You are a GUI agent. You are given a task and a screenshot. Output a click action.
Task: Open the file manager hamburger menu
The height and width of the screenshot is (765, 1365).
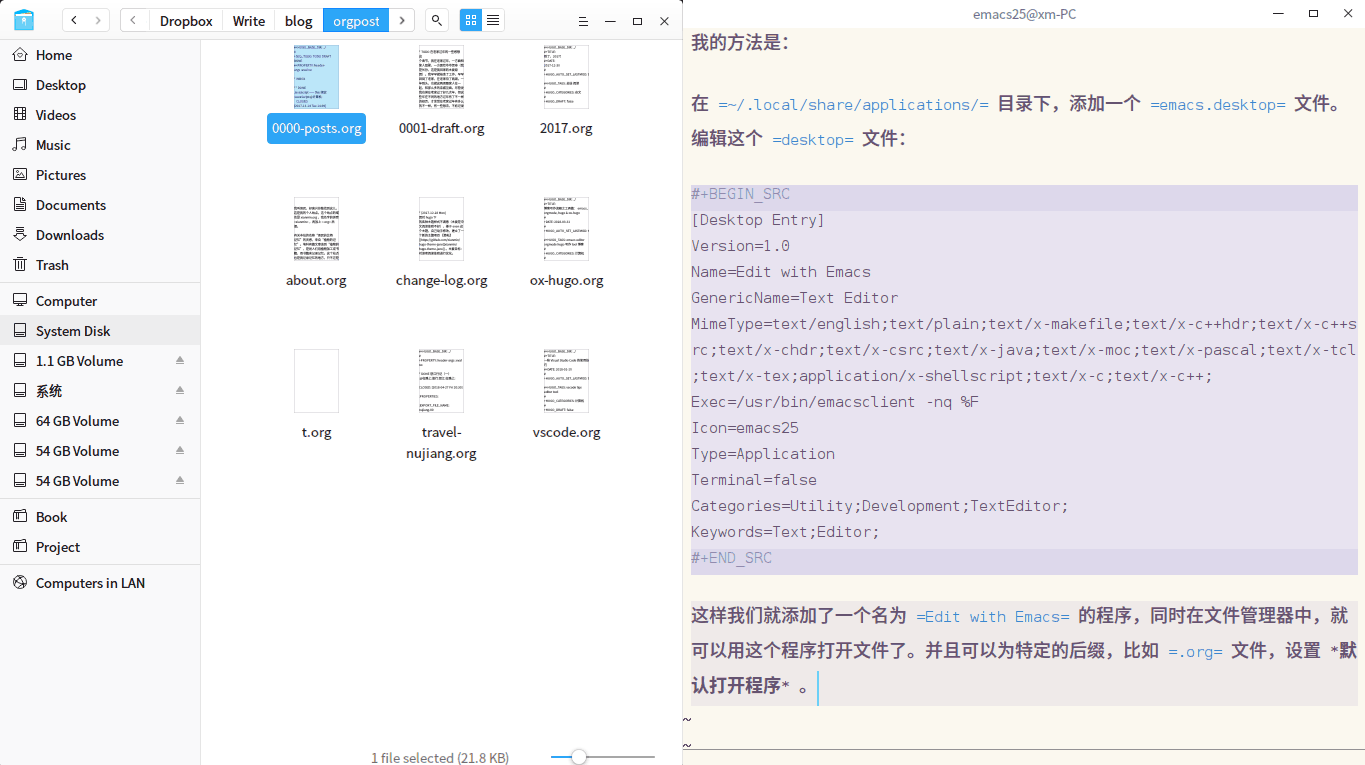584,20
